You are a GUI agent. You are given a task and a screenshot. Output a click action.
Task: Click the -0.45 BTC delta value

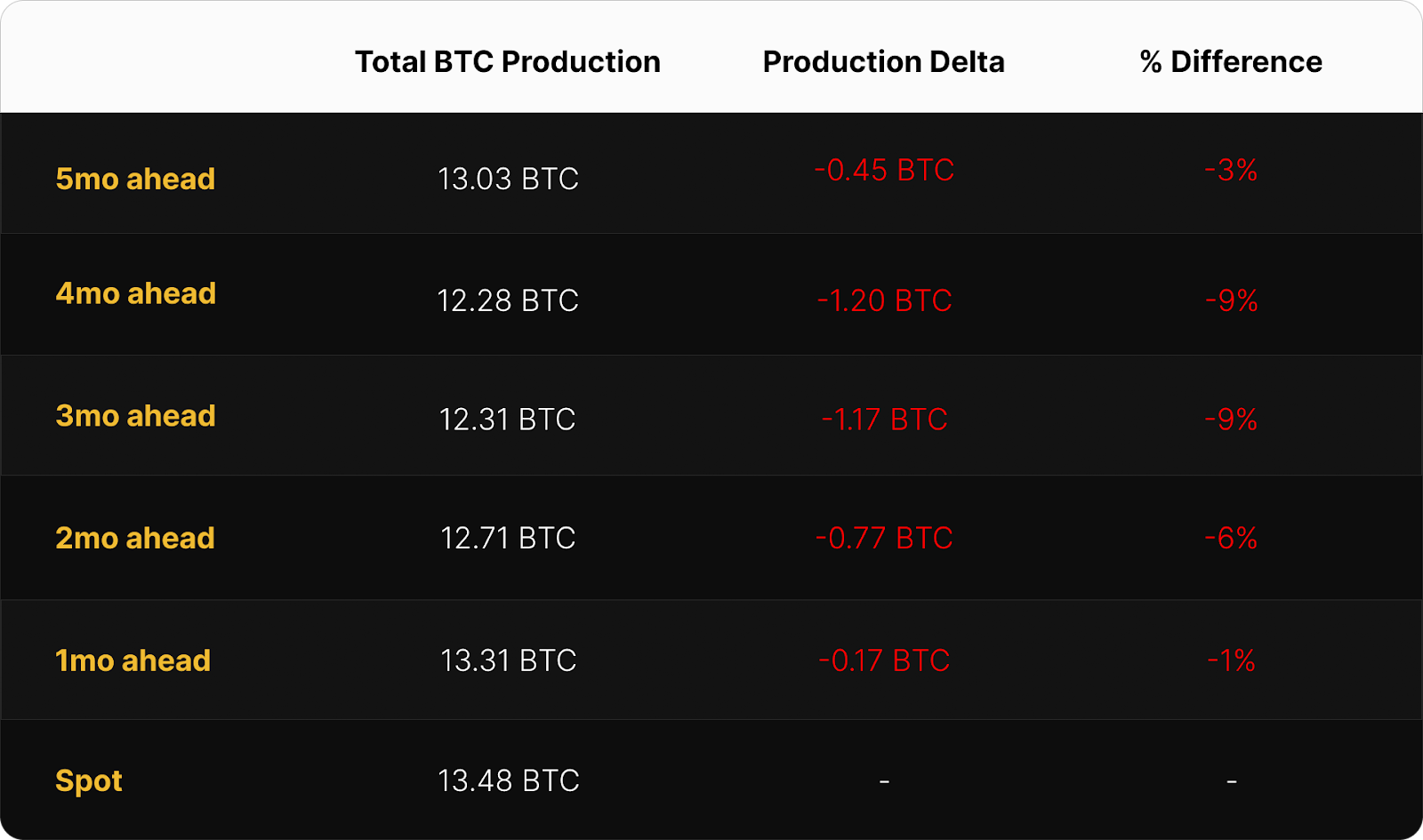point(884,171)
